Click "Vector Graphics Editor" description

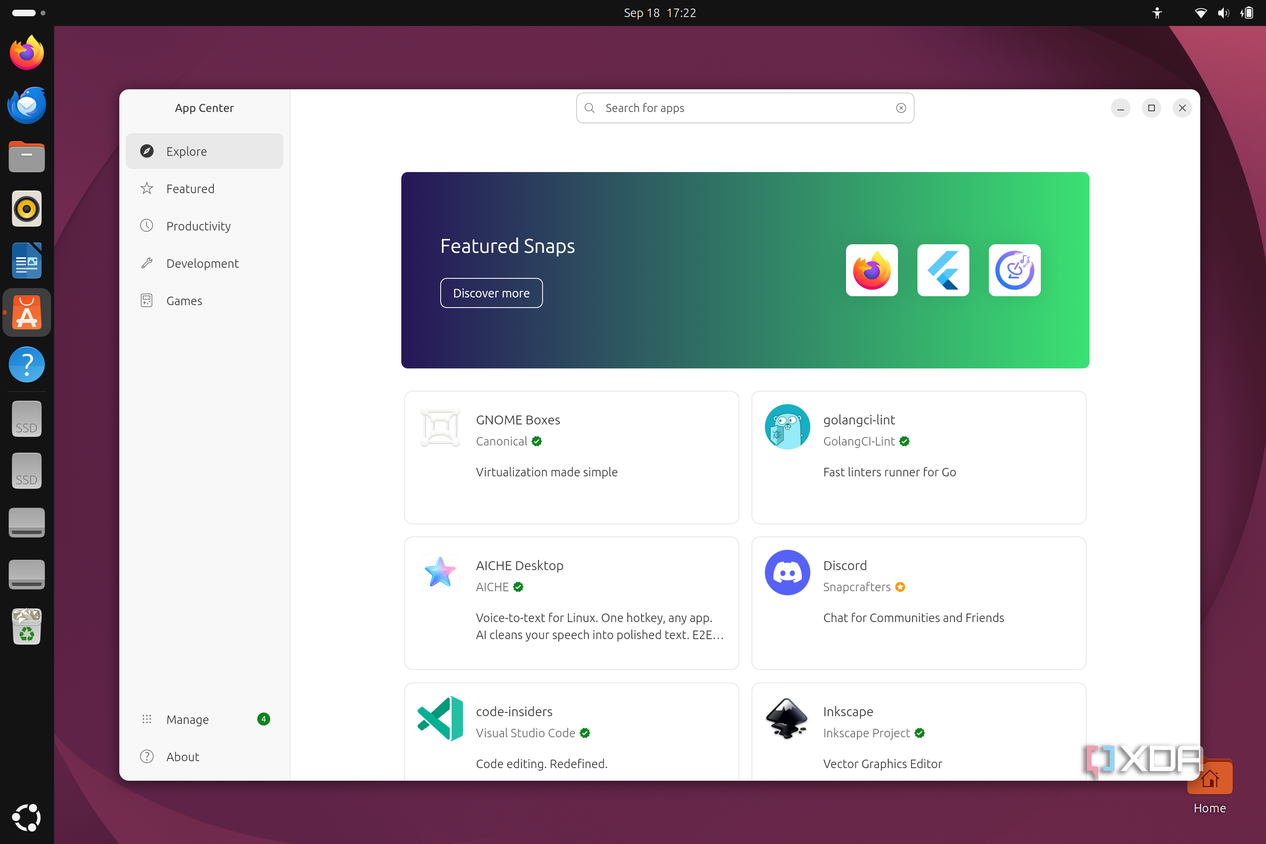(x=883, y=764)
